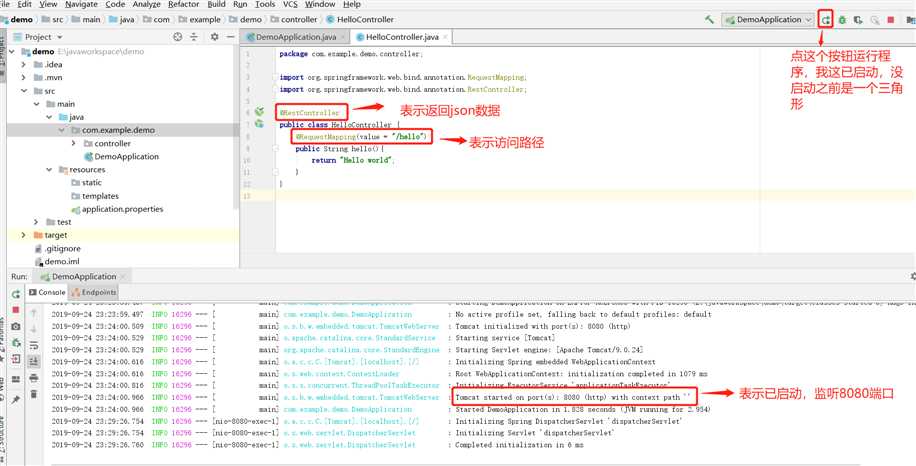Screen dimensions: 916x466
Task: Print console output using the printer icon
Action: coord(34,378)
